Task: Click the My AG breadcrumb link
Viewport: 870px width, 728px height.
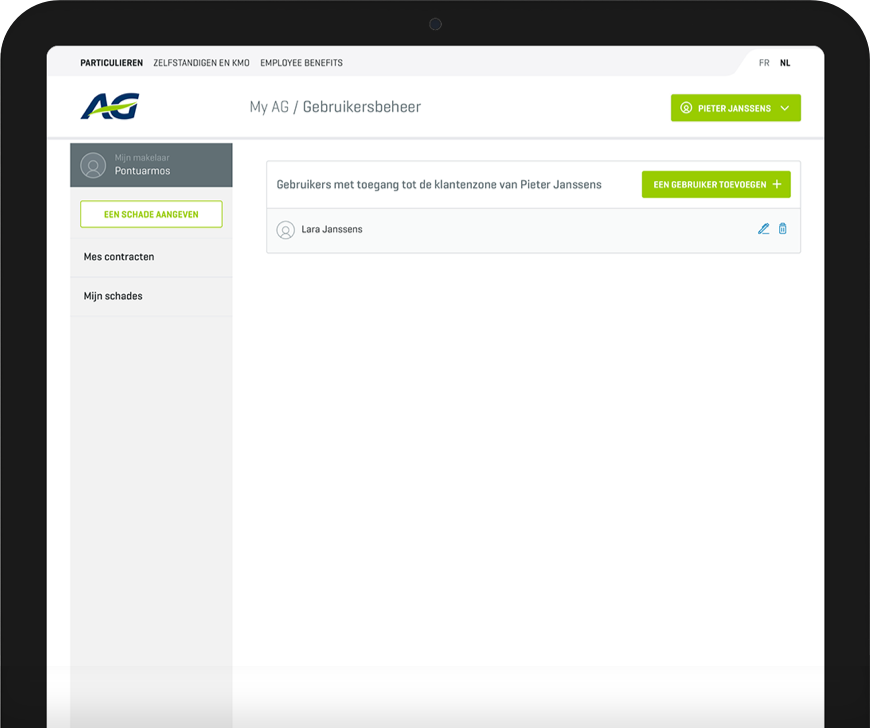Action: tap(268, 107)
